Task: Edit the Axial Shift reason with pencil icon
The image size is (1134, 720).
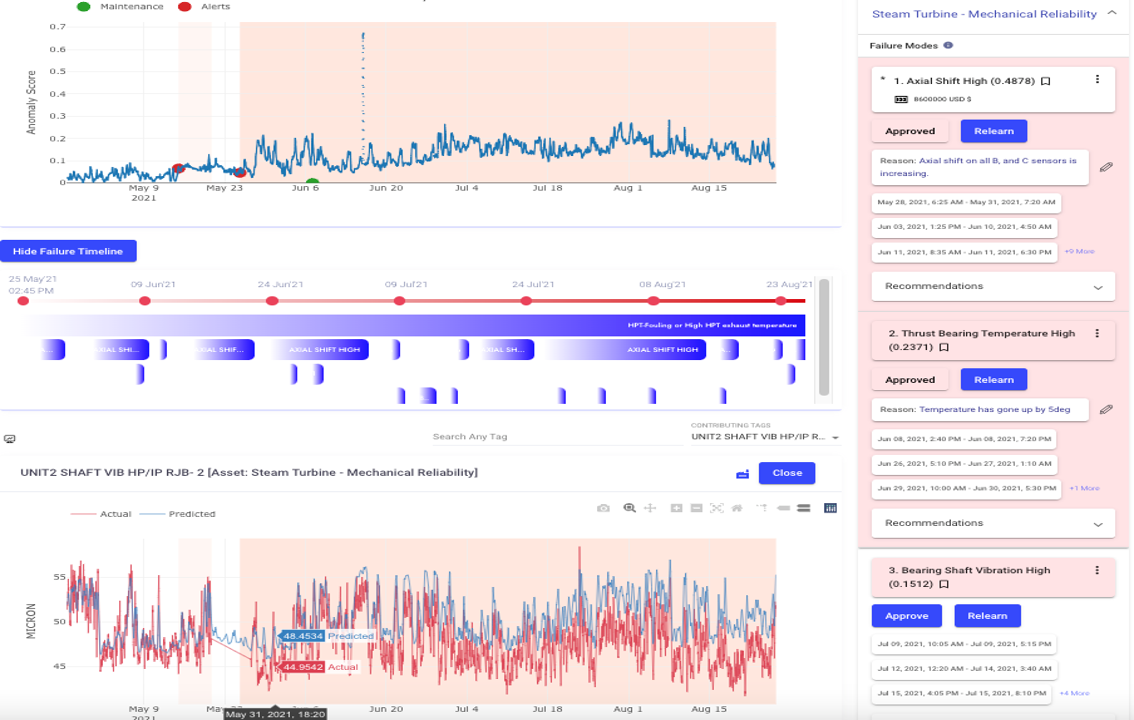Action: pyautogui.click(x=1106, y=167)
